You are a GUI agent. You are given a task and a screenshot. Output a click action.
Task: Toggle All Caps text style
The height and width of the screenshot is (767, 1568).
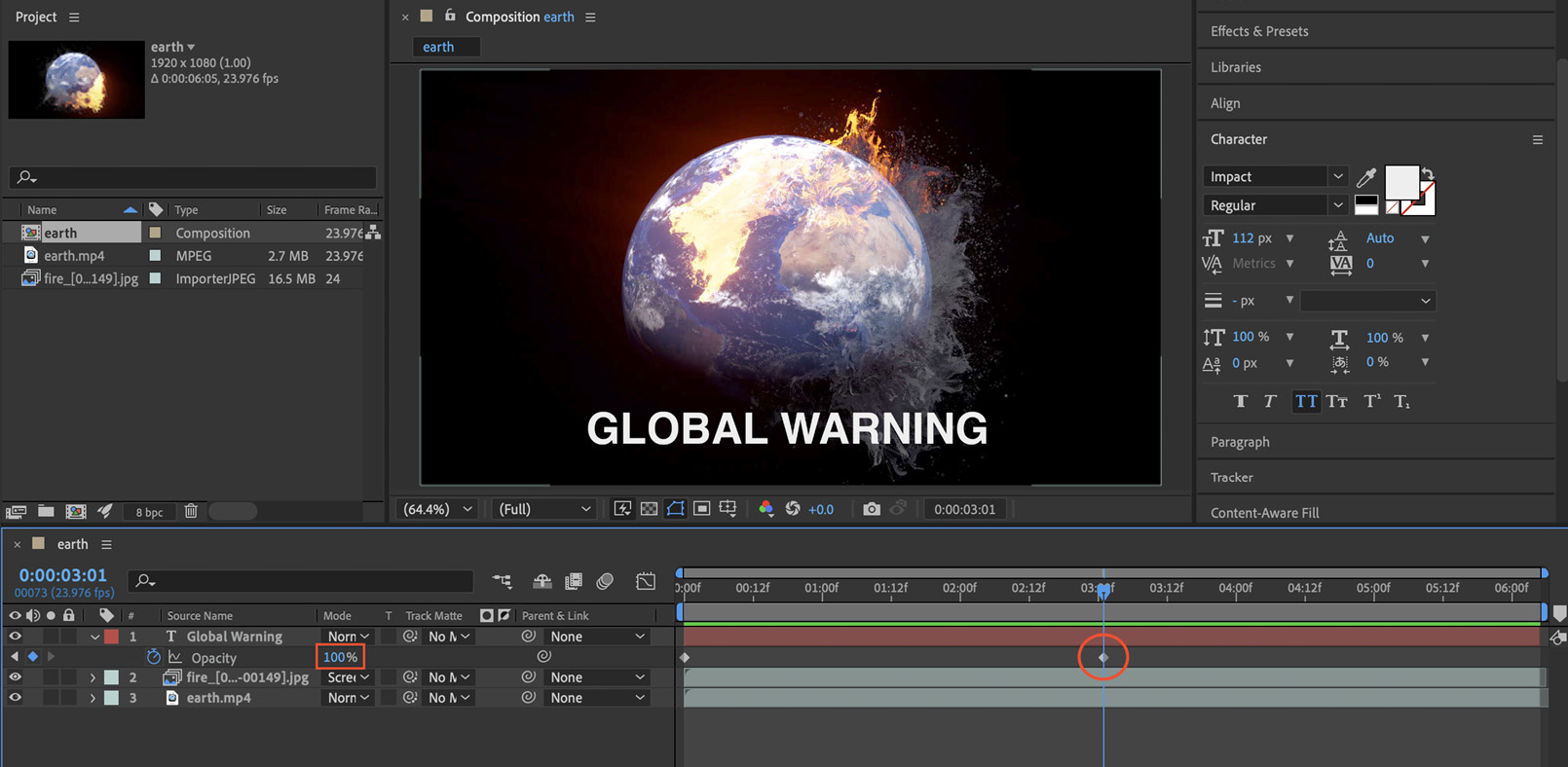coord(1306,401)
